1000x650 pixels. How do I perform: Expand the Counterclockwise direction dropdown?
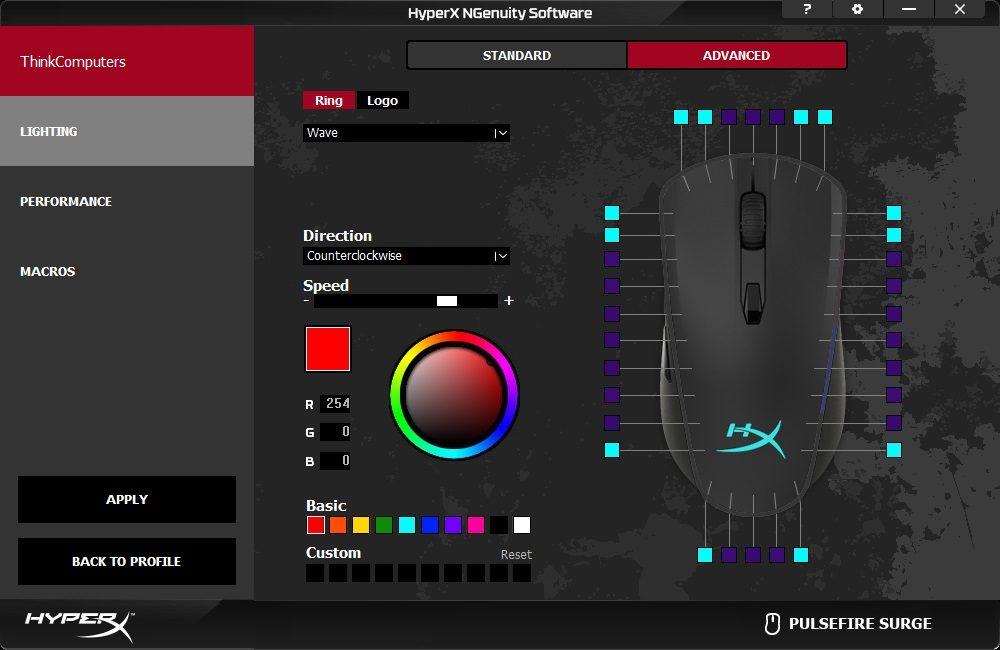coord(406,256)
